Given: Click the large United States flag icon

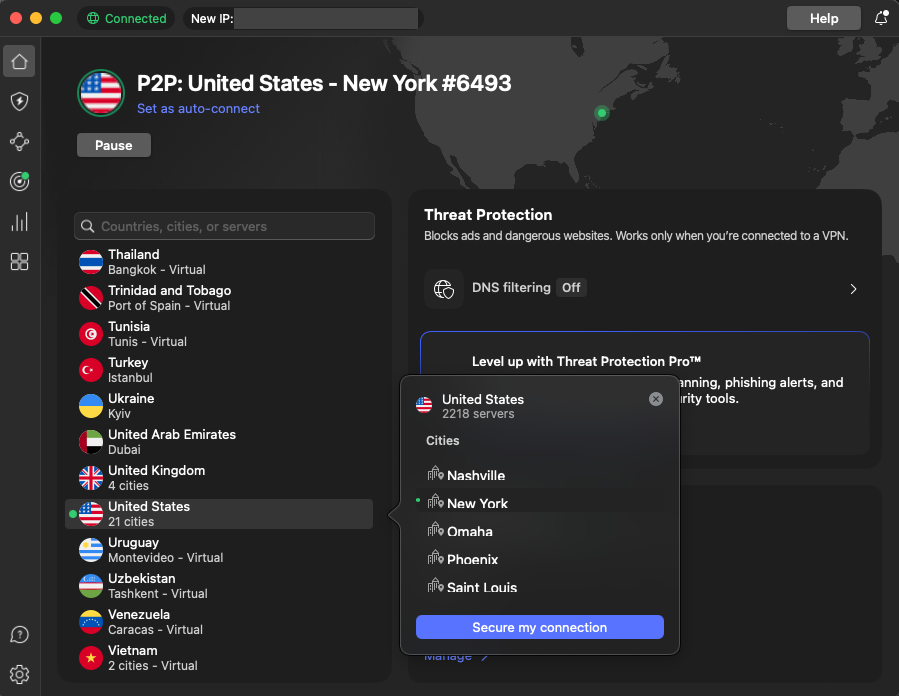Looking at the screenshot, I should 101,93.
